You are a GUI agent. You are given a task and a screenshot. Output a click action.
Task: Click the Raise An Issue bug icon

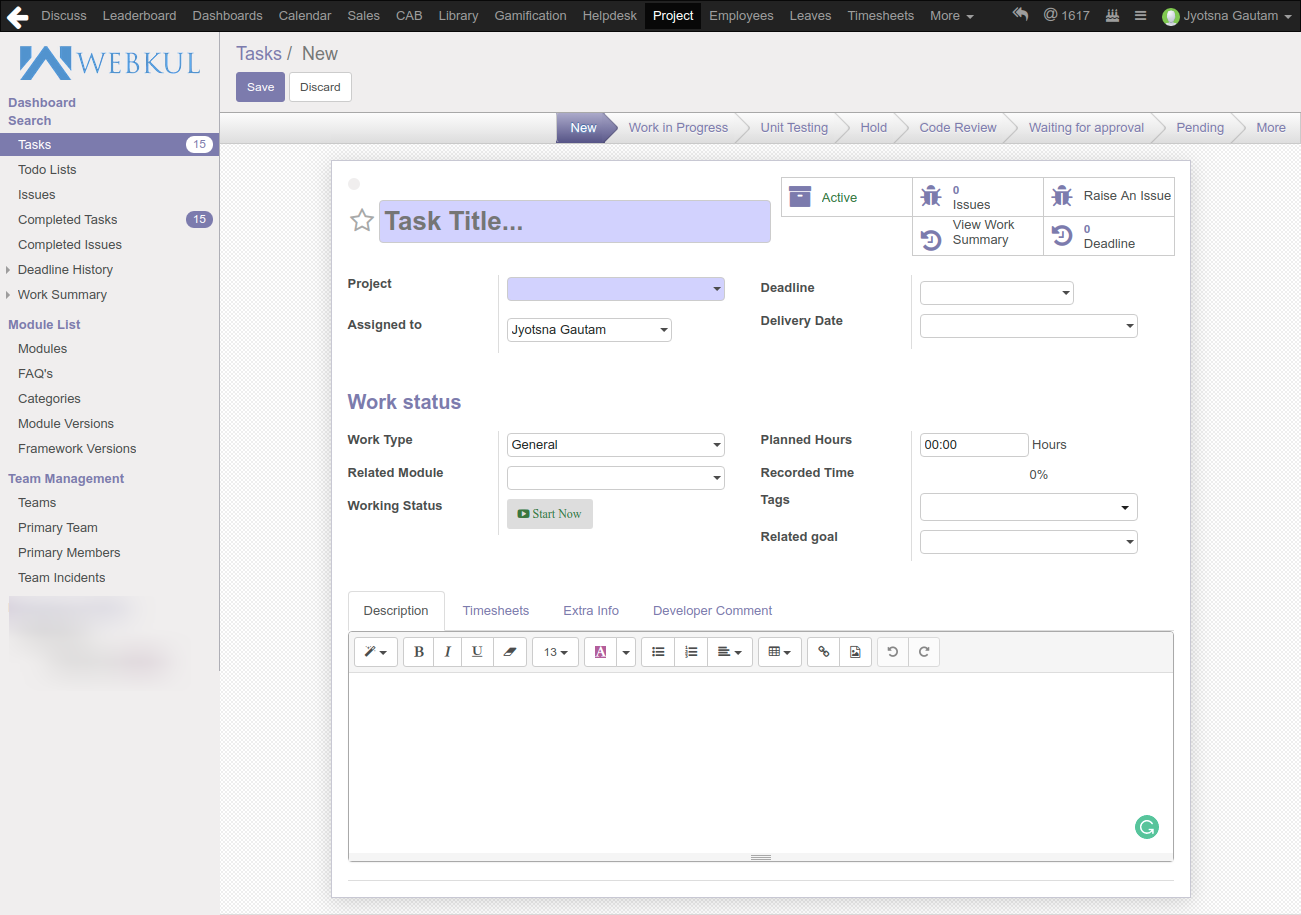[x=1062, y=196]
